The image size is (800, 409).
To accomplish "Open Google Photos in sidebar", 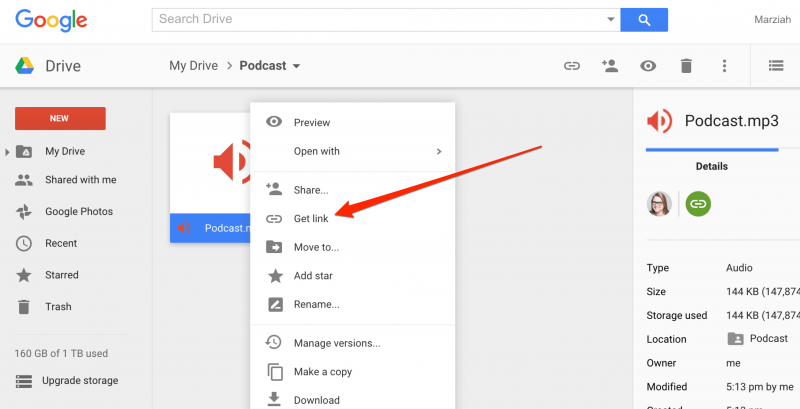I will (x=79, y=212).
